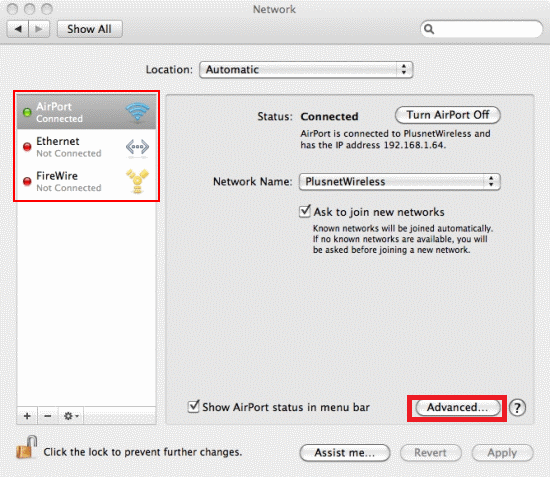Click the Ethernet arrows icon
This screenshot has width=550, height=477.
(x=137, y=148)
